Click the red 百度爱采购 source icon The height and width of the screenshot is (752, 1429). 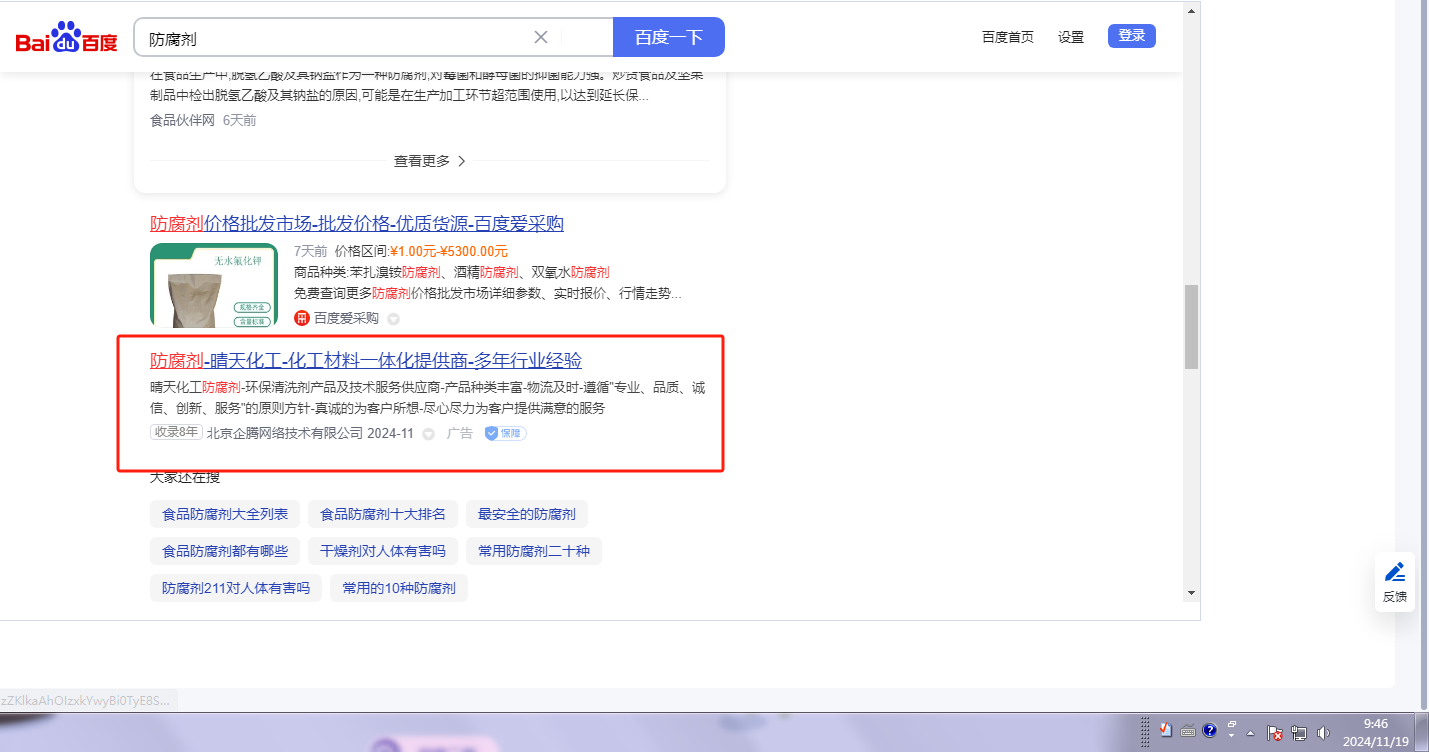302,318
